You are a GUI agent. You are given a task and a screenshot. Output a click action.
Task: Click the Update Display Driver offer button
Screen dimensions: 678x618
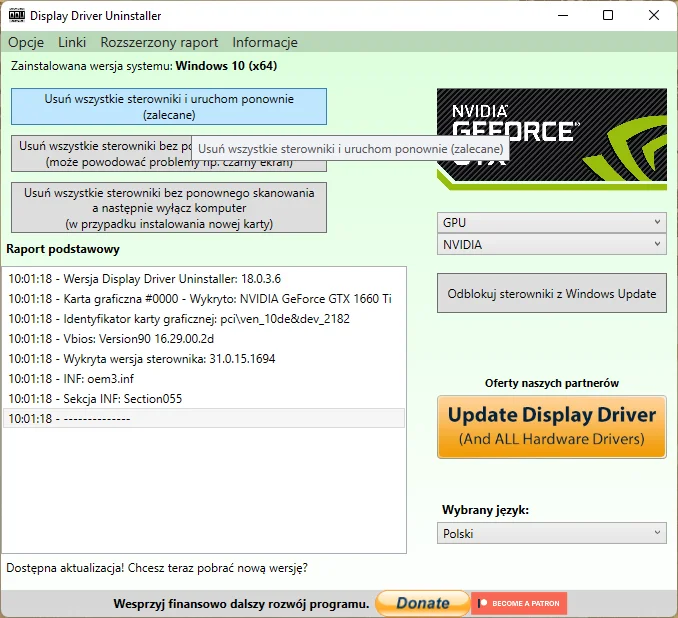point(552,427)
